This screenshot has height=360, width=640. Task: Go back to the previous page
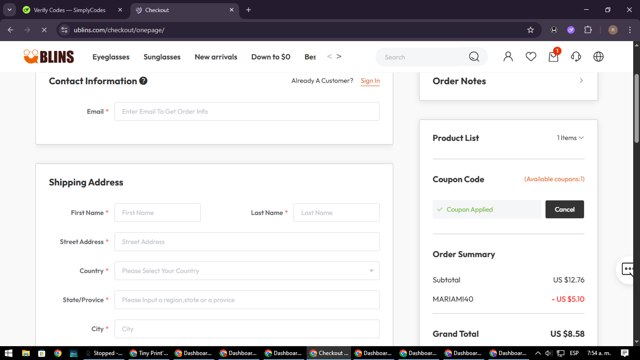click(x=11, y=30)
